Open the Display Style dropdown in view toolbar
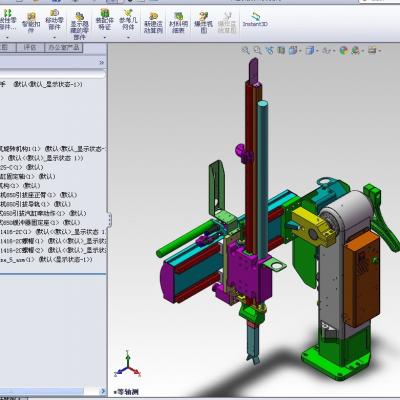The width and height of the screenshot is (400, 400). pyautogui.click(x=318, y=51)
